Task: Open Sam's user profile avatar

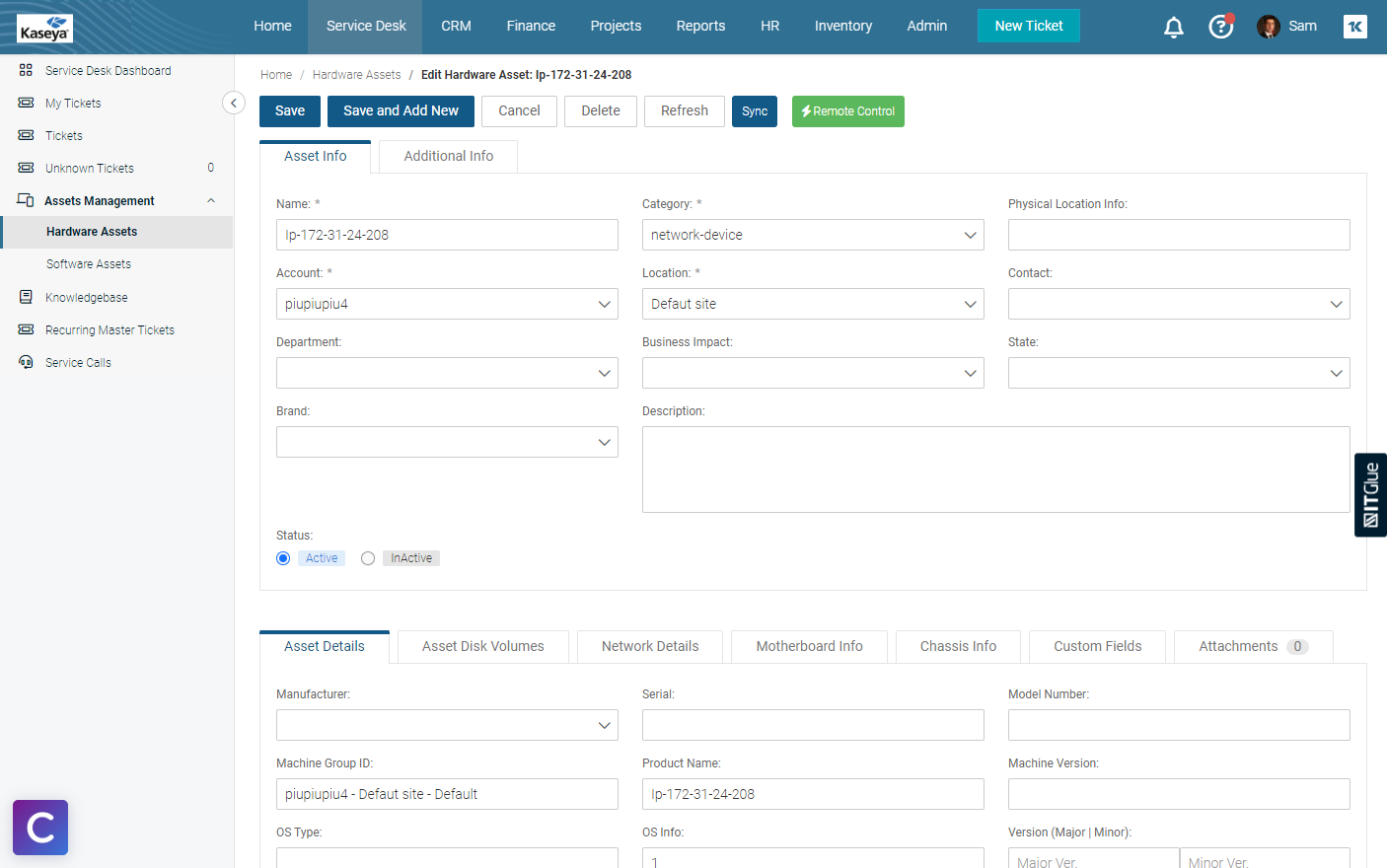Action: [x=1268, y=27]
